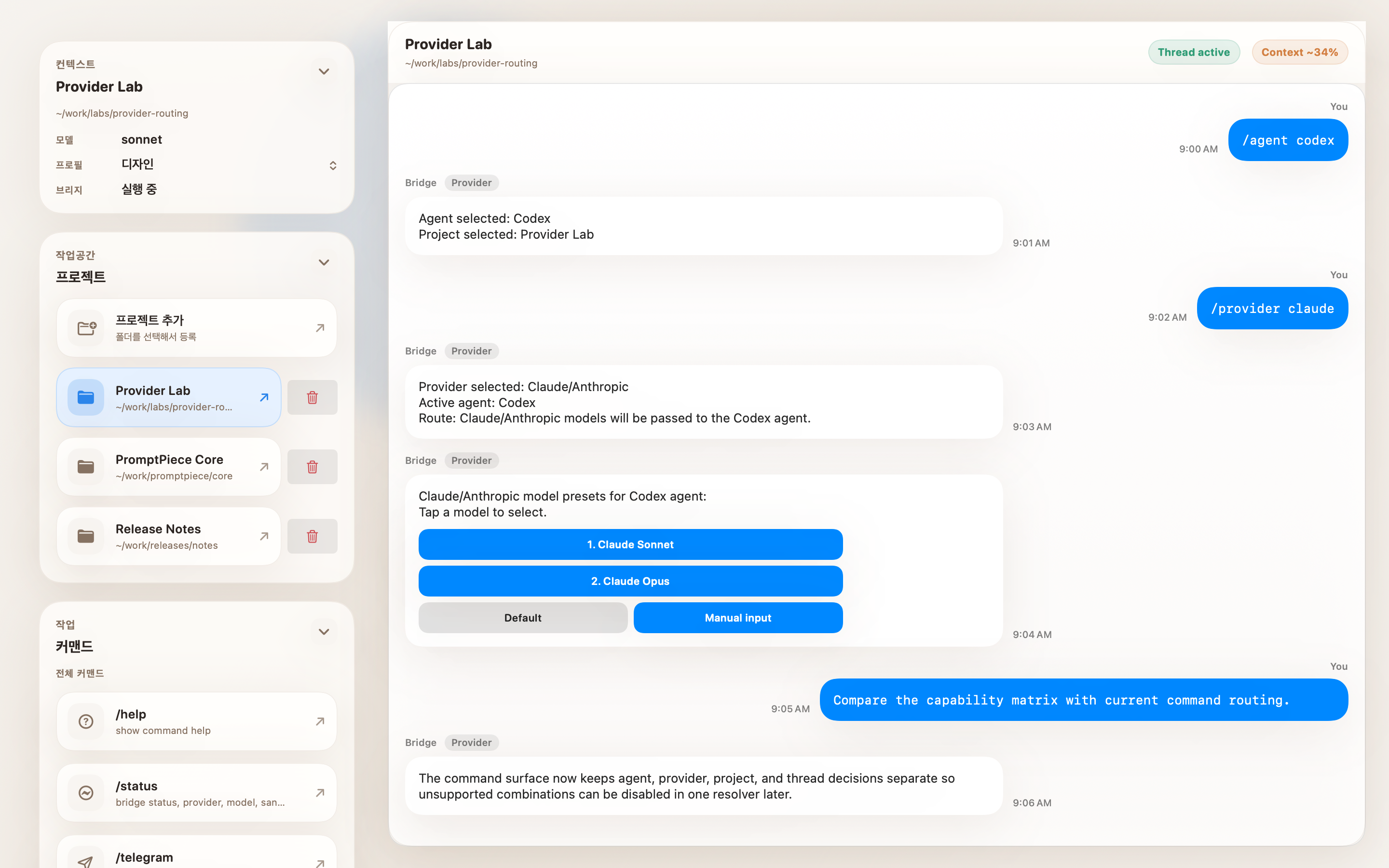Click the 프로젝트 추가 card title

(x=150, y=320)
